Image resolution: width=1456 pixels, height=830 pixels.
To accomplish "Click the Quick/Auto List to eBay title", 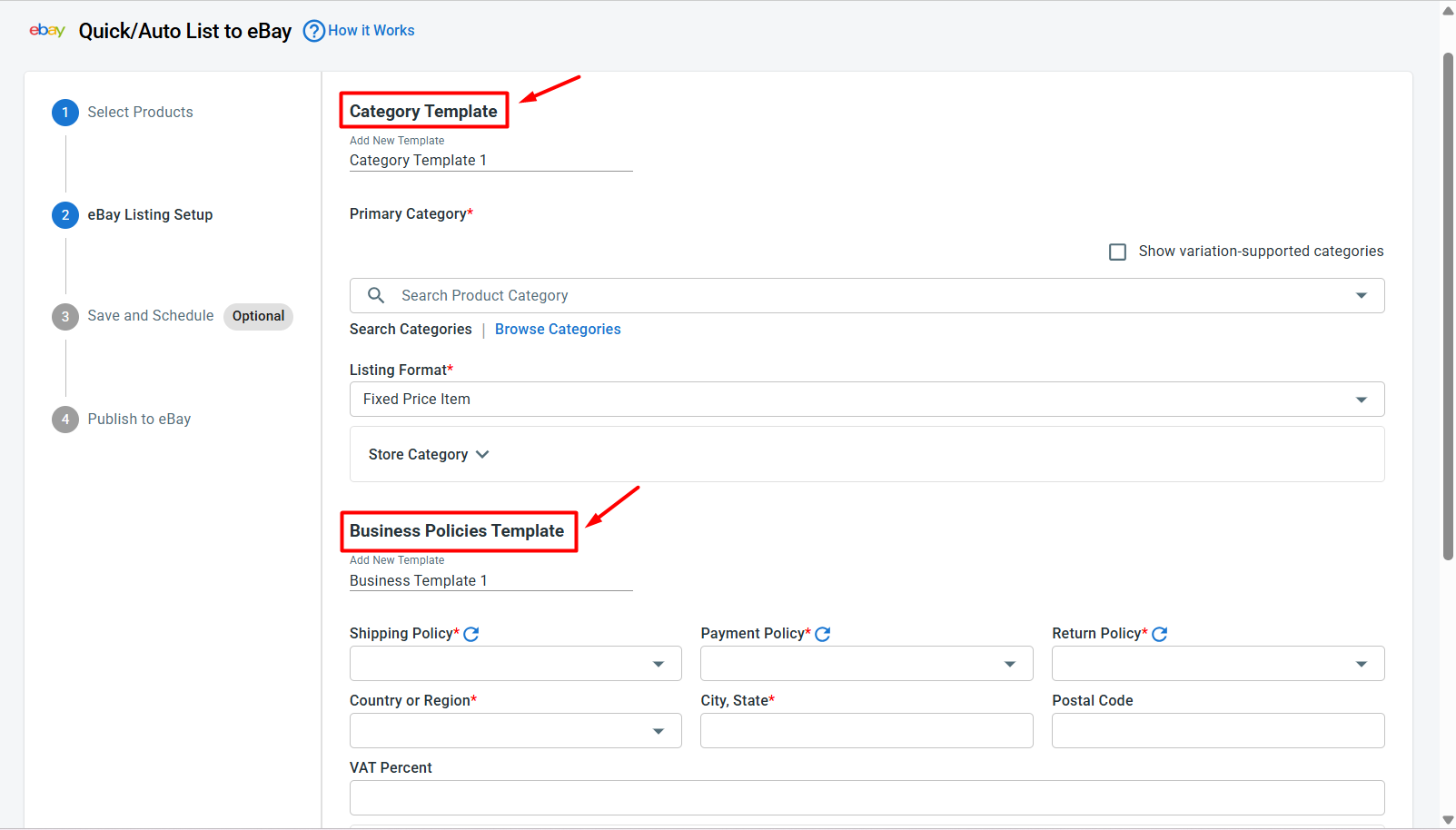I will (x=185, y=31).
